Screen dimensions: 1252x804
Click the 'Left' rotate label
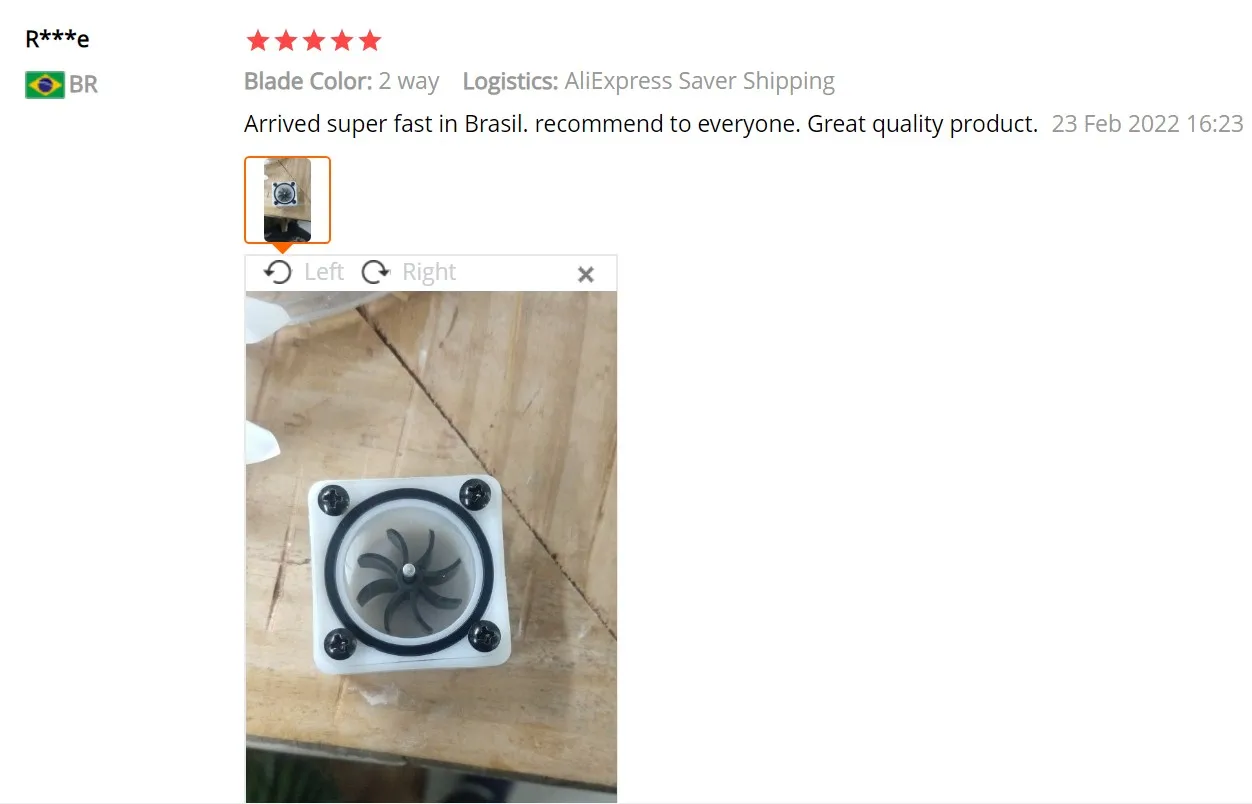coord(324,272)
